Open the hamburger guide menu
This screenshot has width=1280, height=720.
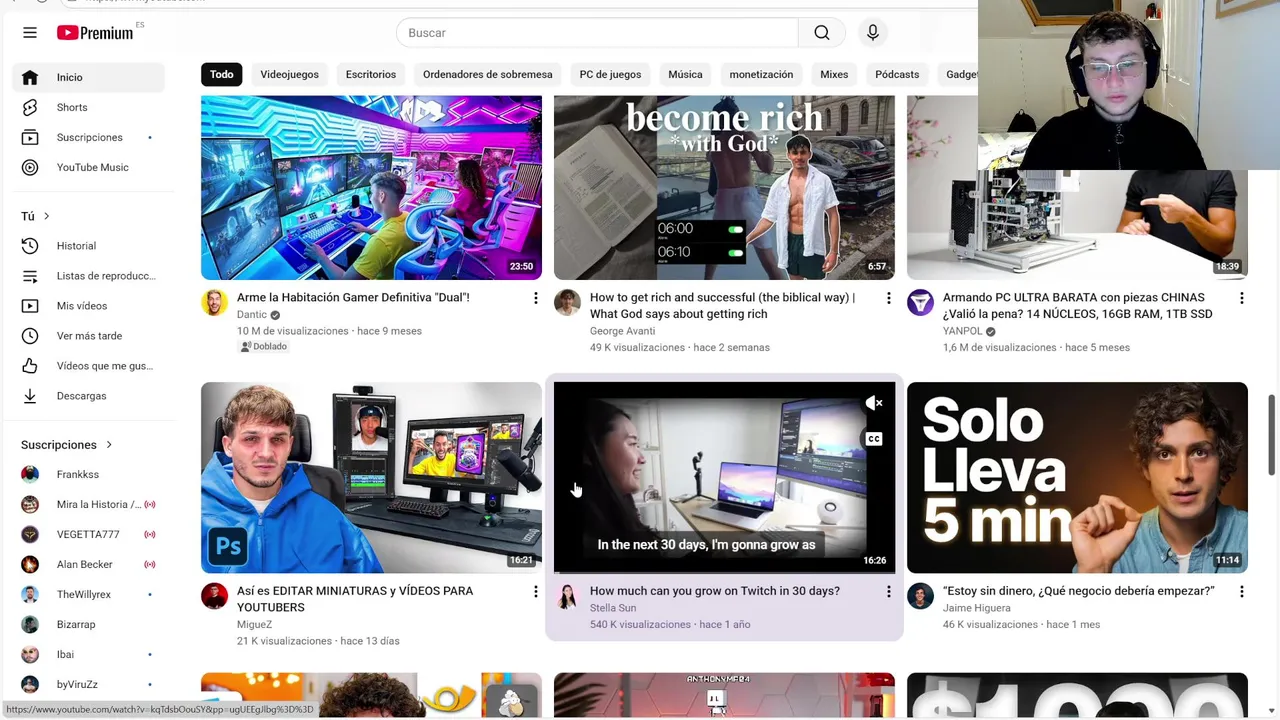30,33
